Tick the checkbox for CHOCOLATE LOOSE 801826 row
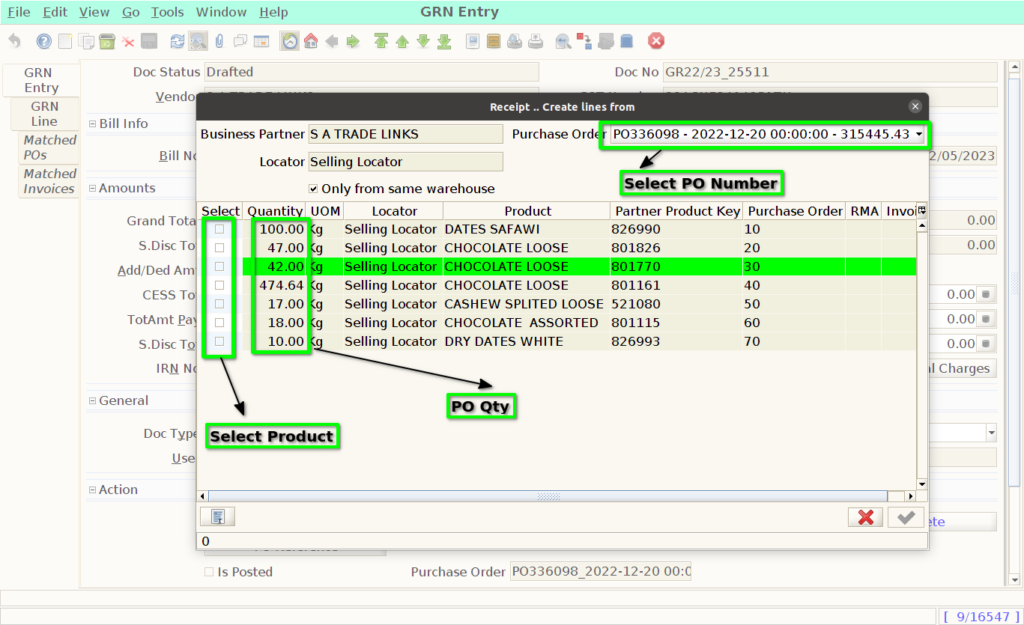This screenshot has width=1024, height=625. (219, 248)
